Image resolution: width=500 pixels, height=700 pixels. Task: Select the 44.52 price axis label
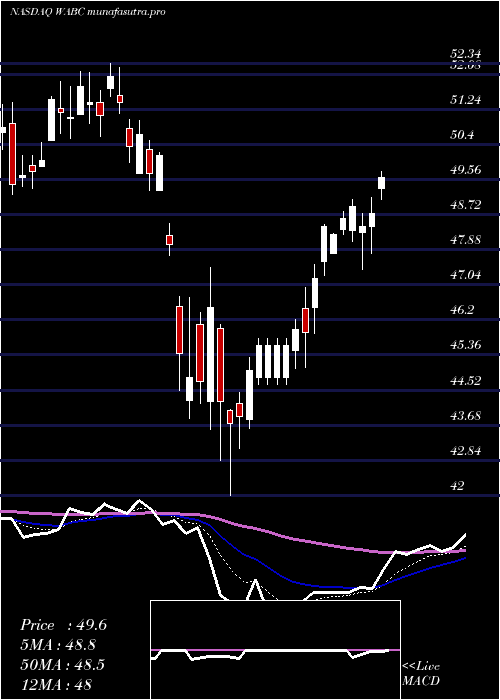tap(465, 380)
